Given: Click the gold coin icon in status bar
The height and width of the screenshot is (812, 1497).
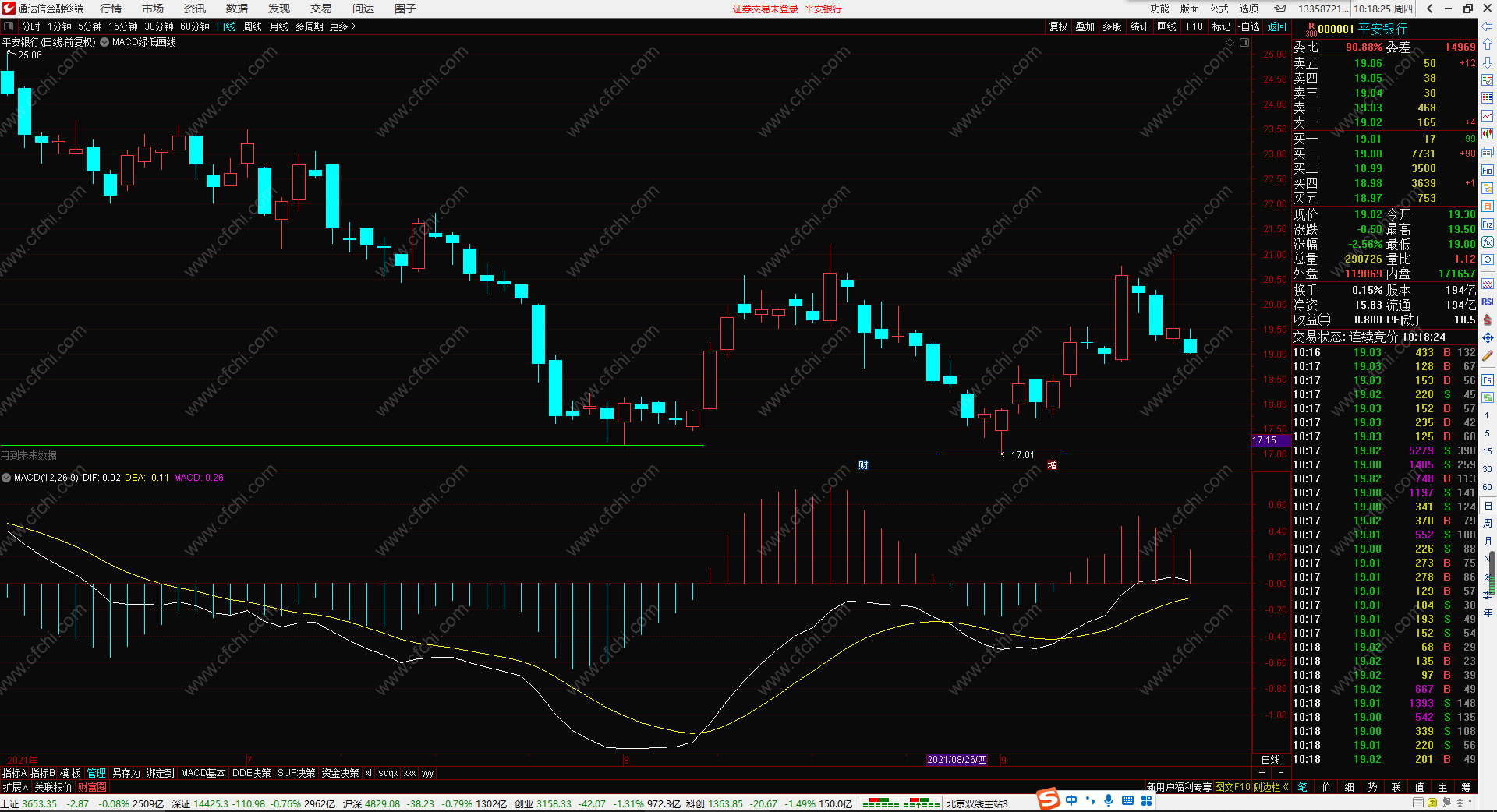Looking at the screenshot, I should coord(1432,803).
